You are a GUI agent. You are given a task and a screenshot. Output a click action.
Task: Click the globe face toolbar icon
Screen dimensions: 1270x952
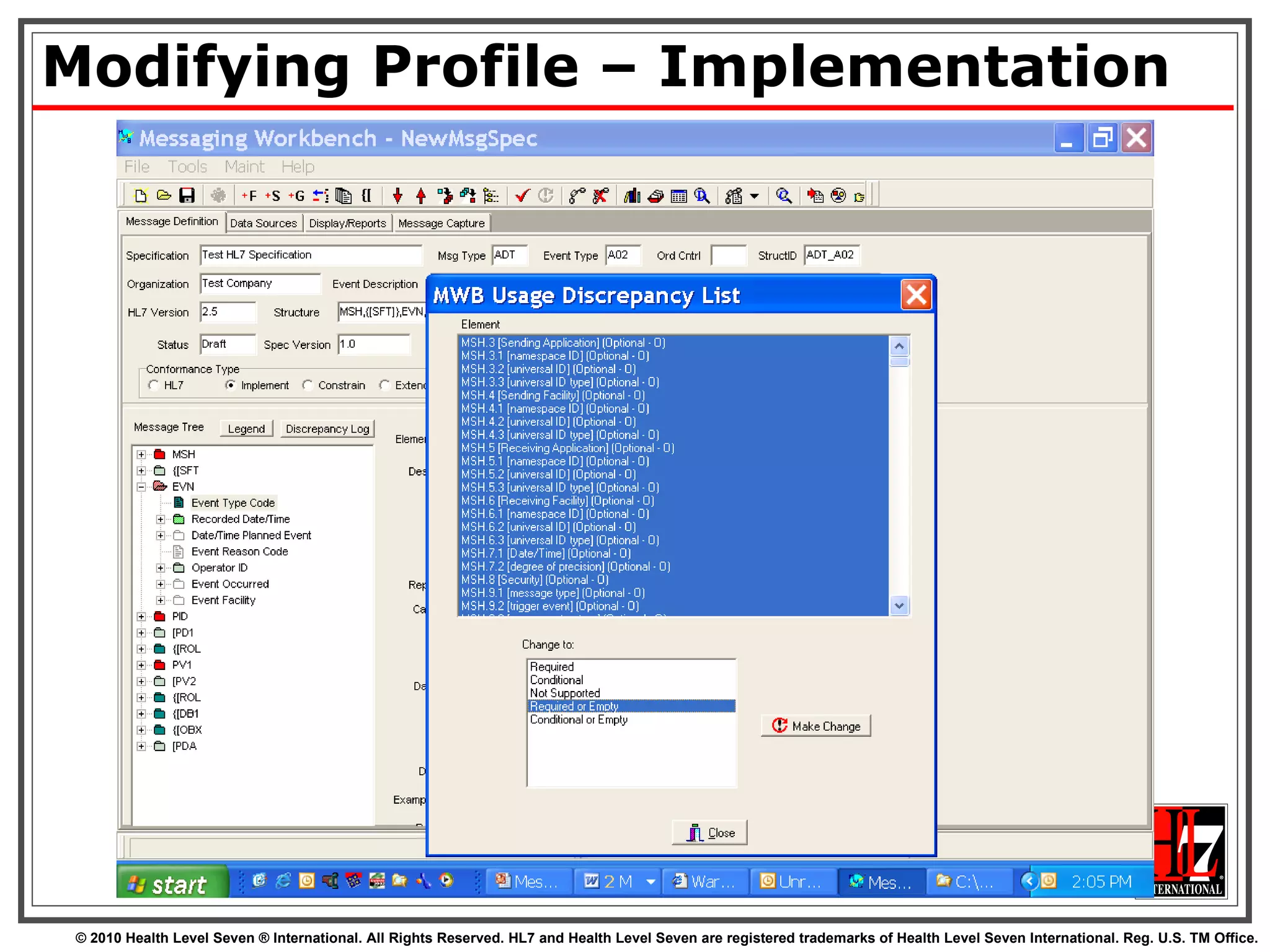(x=838, y=196)
